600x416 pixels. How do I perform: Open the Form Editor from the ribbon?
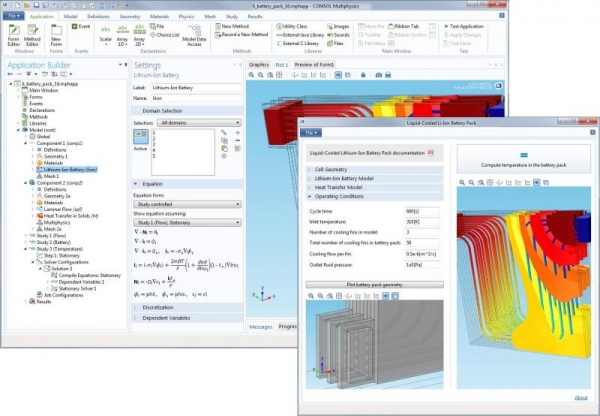14,35
